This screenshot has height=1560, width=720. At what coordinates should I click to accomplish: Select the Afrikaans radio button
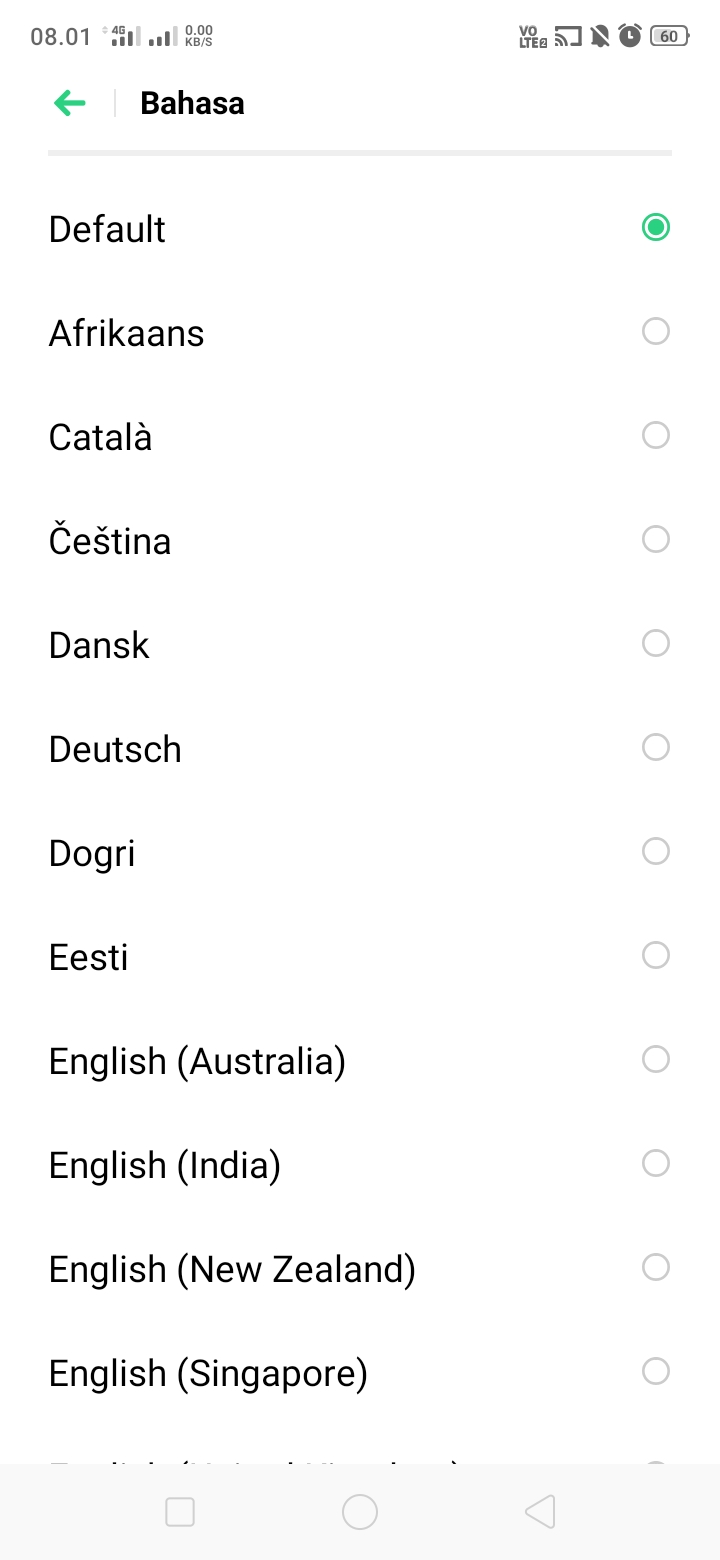655,331
